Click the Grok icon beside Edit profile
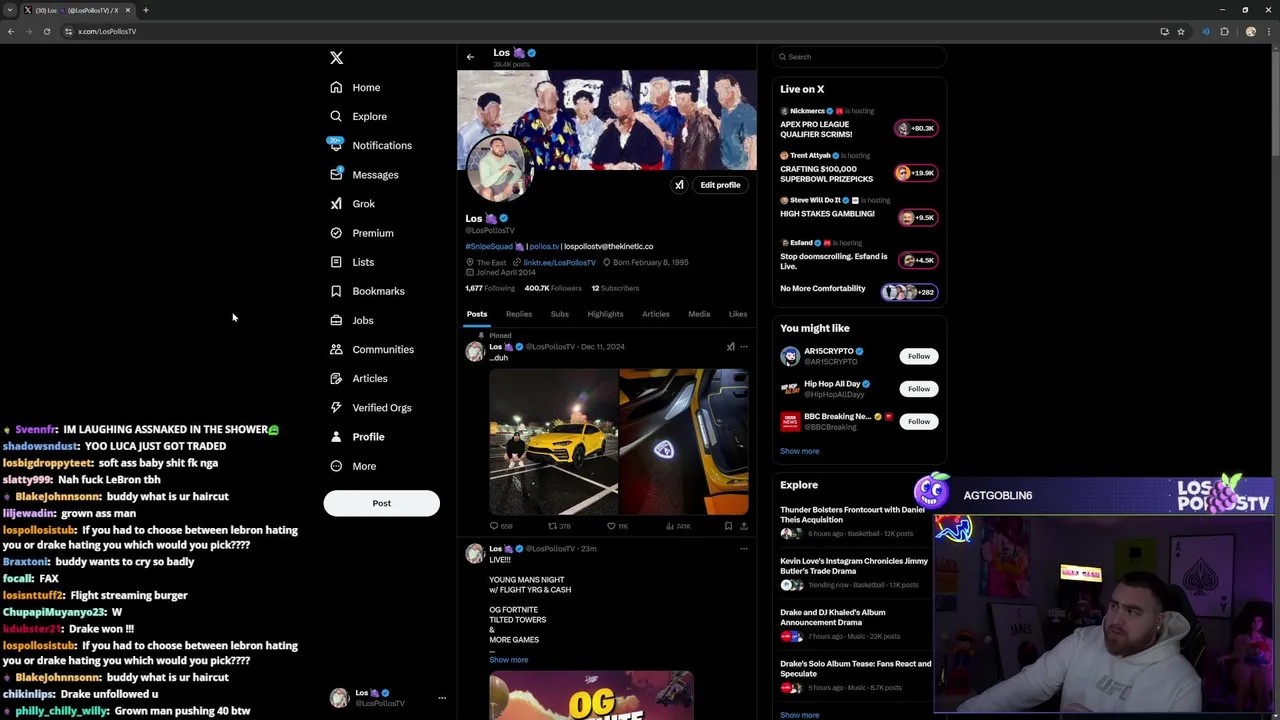Viewport: 1280px width, 720px height. point(679,185)
